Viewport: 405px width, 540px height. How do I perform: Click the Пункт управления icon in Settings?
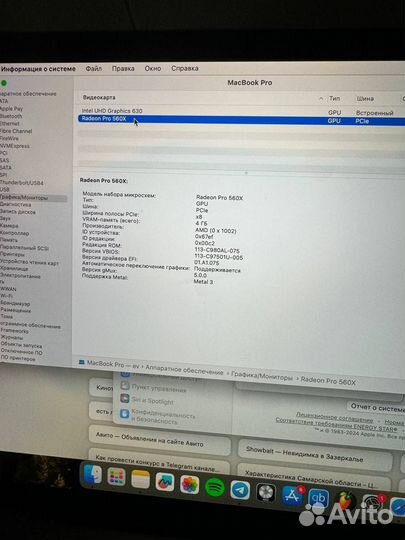tap(125, 386)
